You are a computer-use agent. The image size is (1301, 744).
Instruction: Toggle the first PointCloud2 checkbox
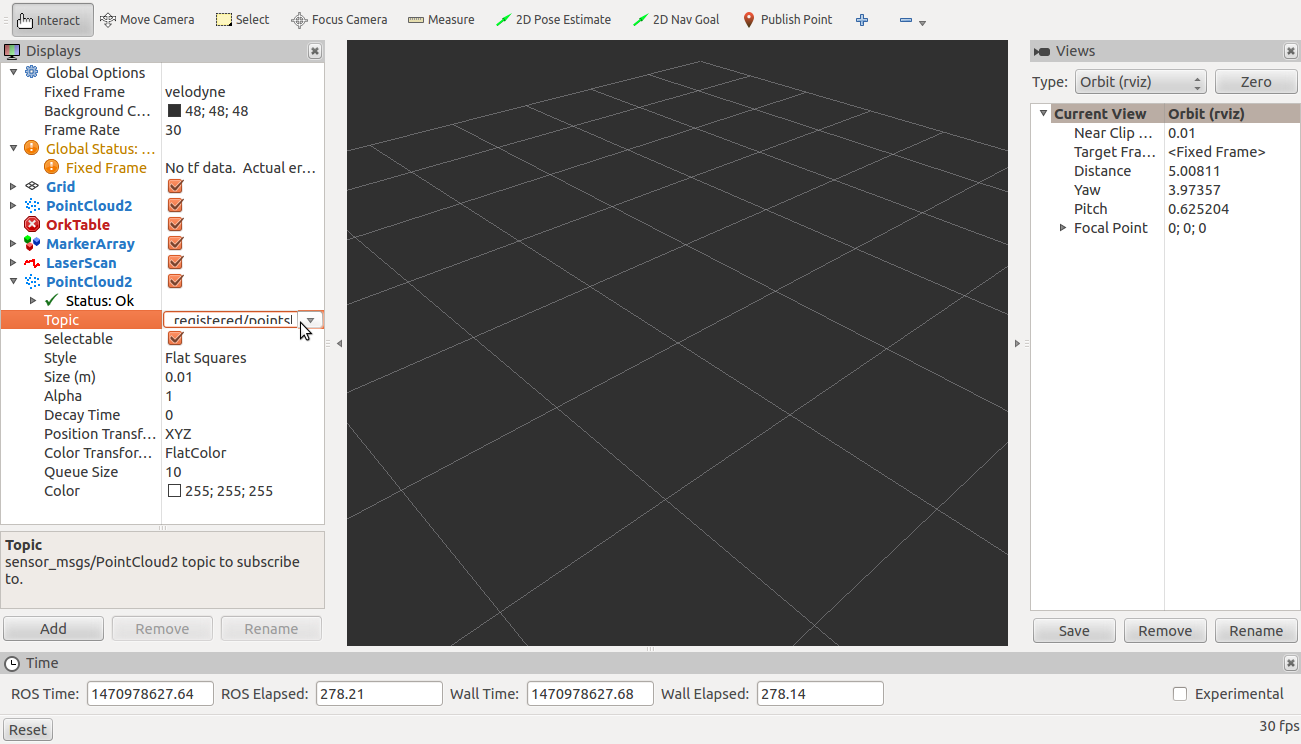point(175,205)
